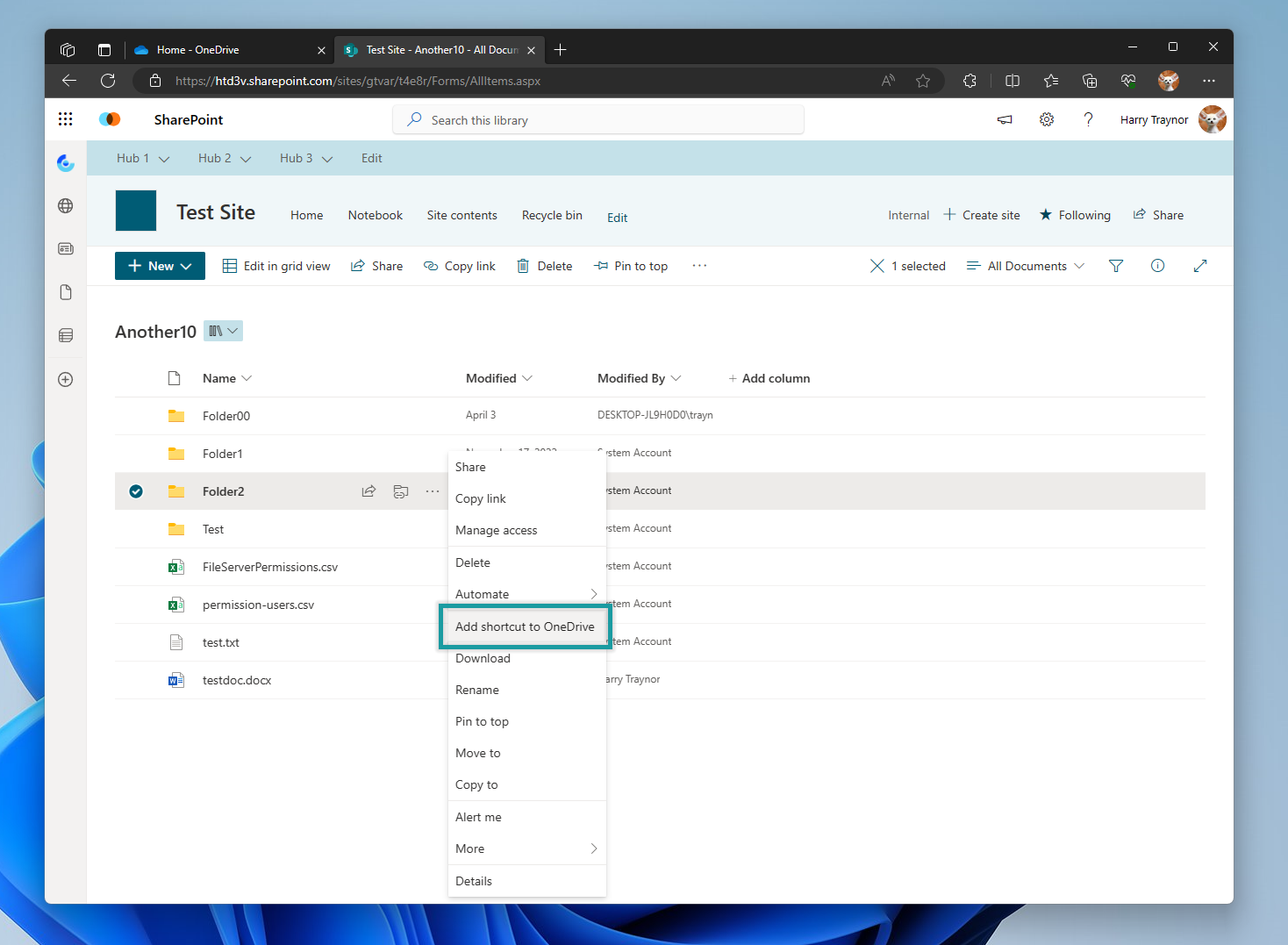The width and height of the screenshot is (1288, 945).
Task: Click the Share icon next to Folder2
Action: [x=369, y=490]
